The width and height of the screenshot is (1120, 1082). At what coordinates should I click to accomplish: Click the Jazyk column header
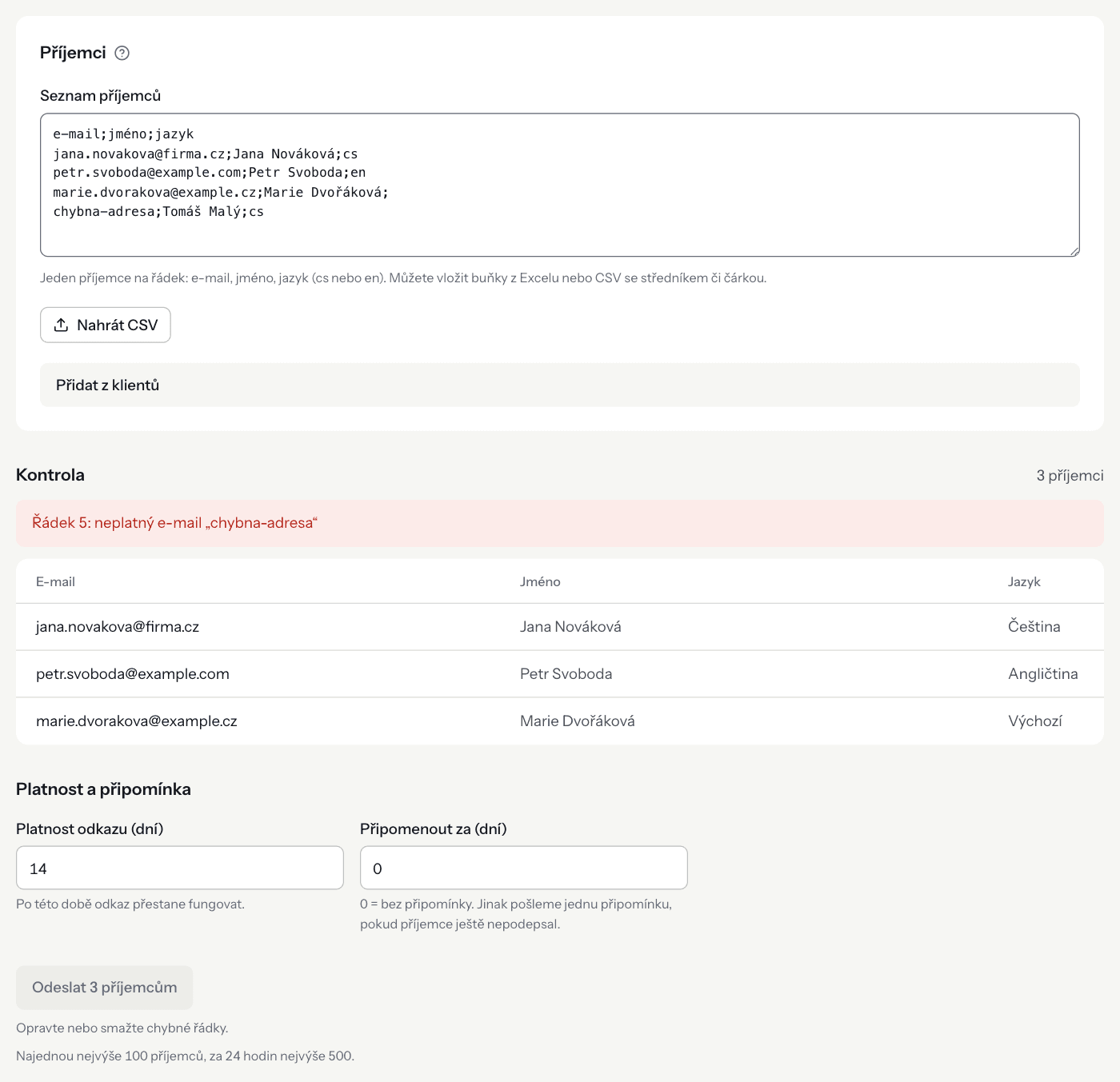[1024, 581]
